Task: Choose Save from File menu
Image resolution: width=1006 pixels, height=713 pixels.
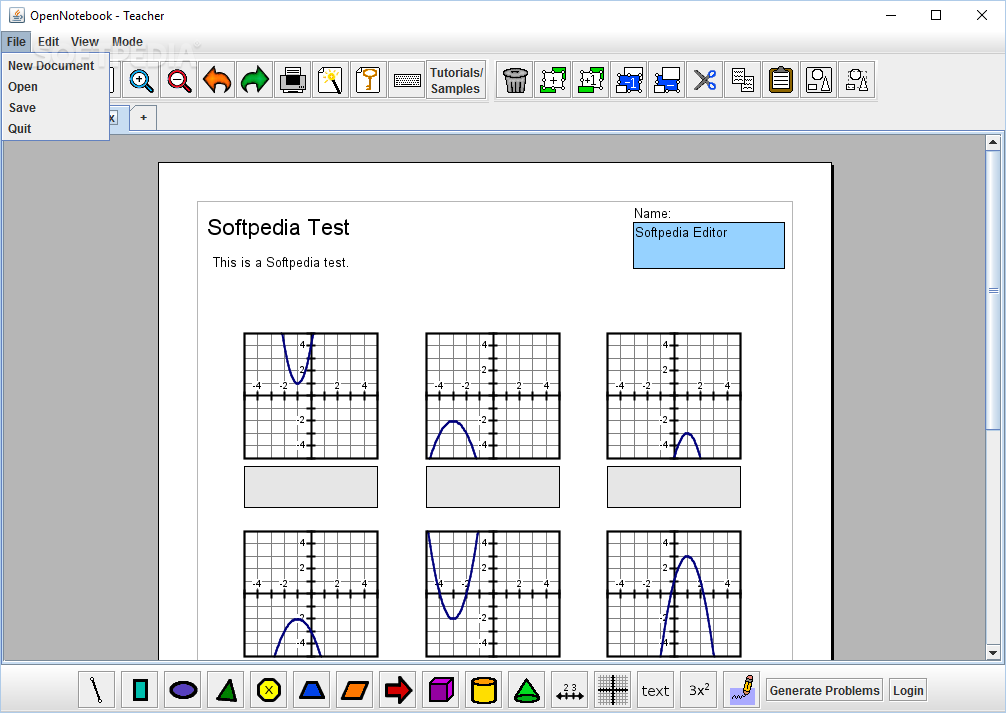Action: (x=55, y=108)
